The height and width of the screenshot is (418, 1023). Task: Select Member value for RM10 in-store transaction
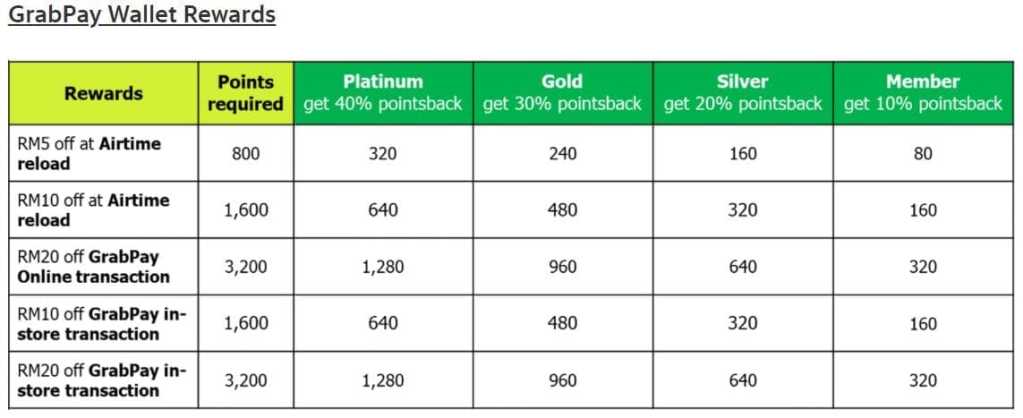tap(922, 324)
